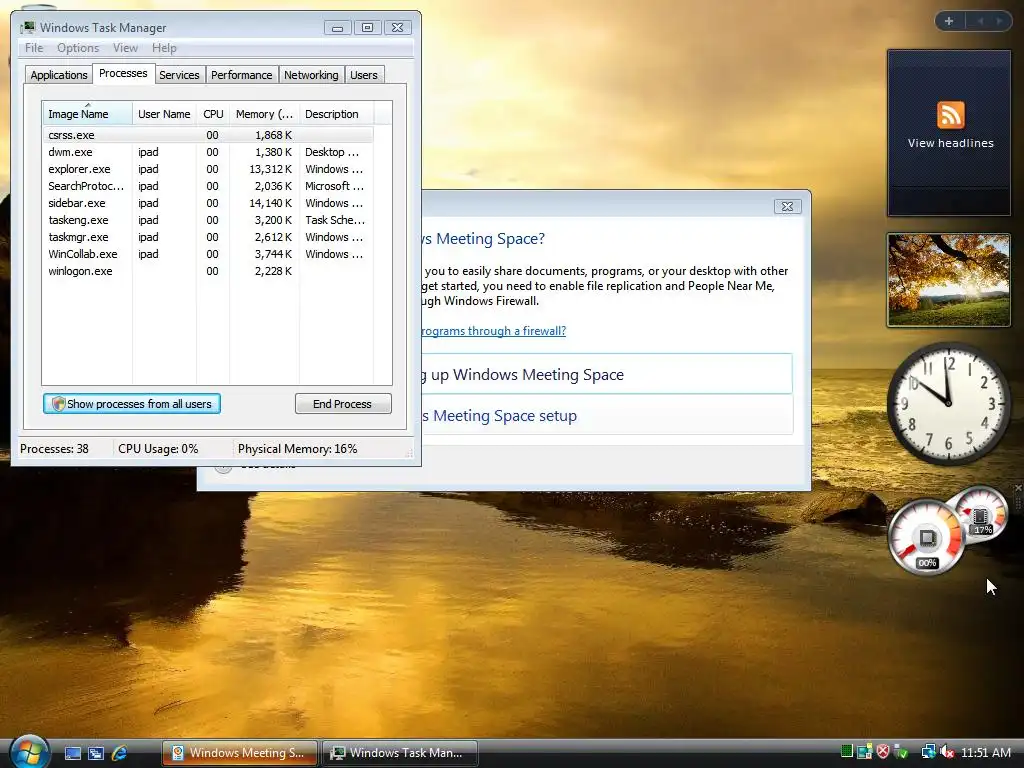Click the memory meter gadget showing 17%

click(980, 515)
